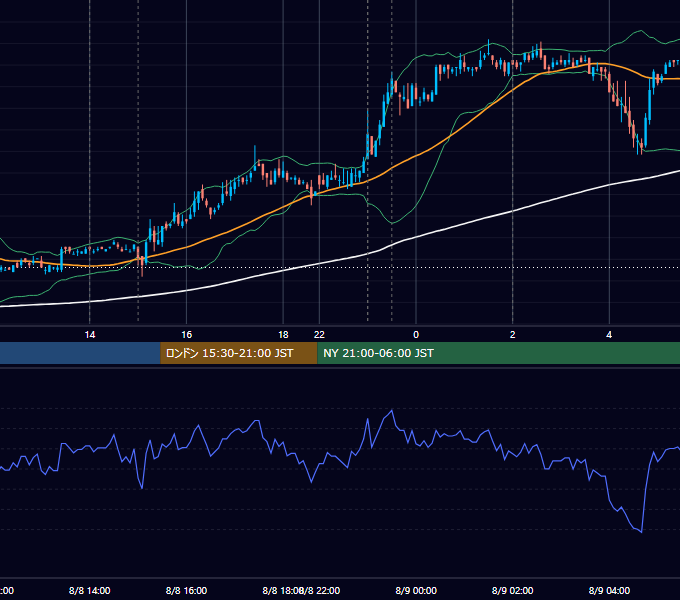Click the '16' hour label on the price chart axis
Image resolution: width=680 pixels, height=600 pixels.
click(x=186, y=335)
